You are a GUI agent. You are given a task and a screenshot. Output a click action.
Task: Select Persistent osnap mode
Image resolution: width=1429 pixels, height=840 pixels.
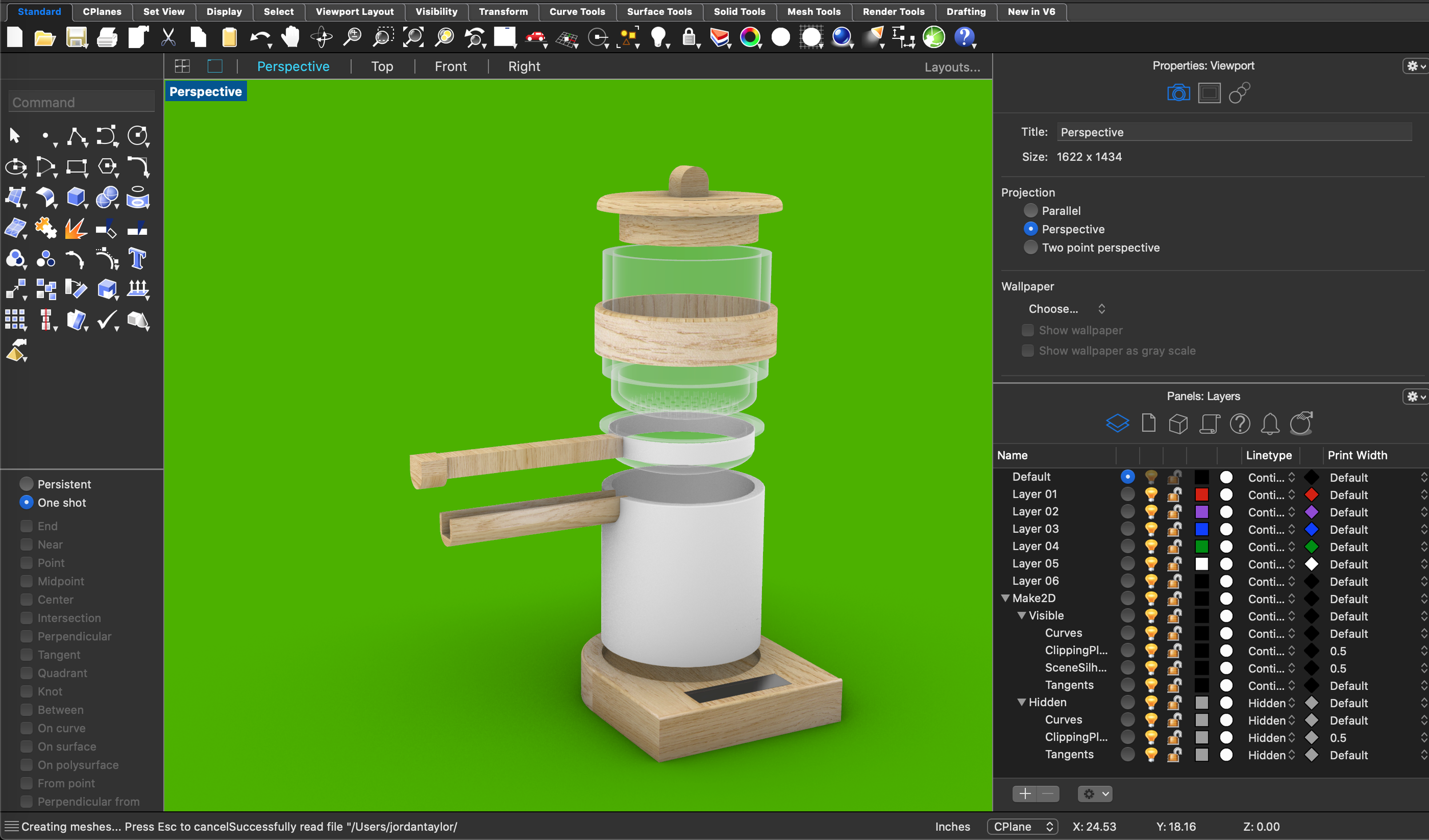(26, 484)
